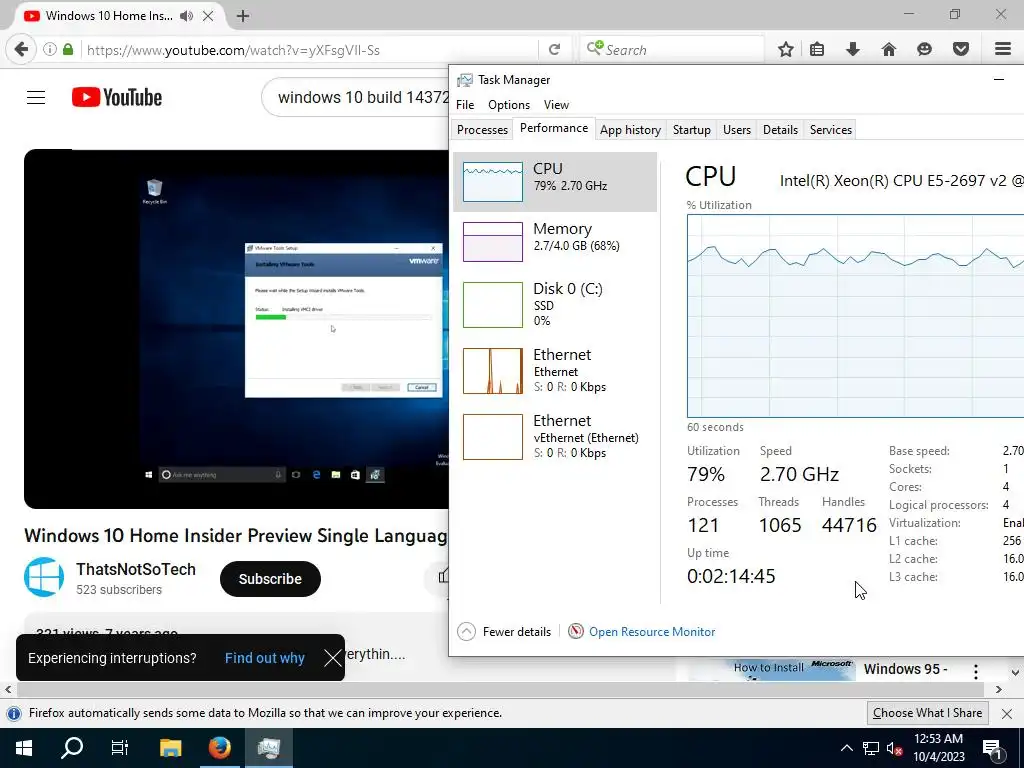1024x768 pixels.
Task: Click the horizontal scrollbar left arrow
Action: tap(8, 689)
